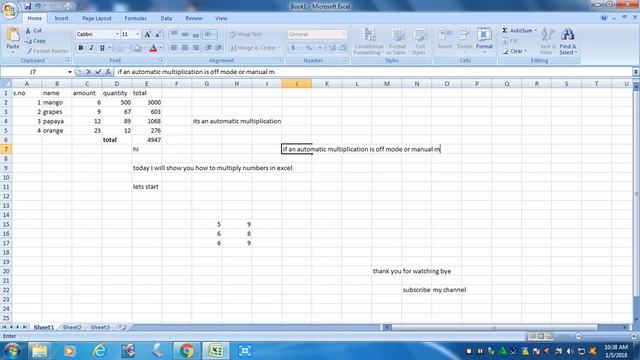Image resolution: width=640 pixels, height=360 pixels.
Task: Toggle Bold formatting
Action: click(81, 48)
